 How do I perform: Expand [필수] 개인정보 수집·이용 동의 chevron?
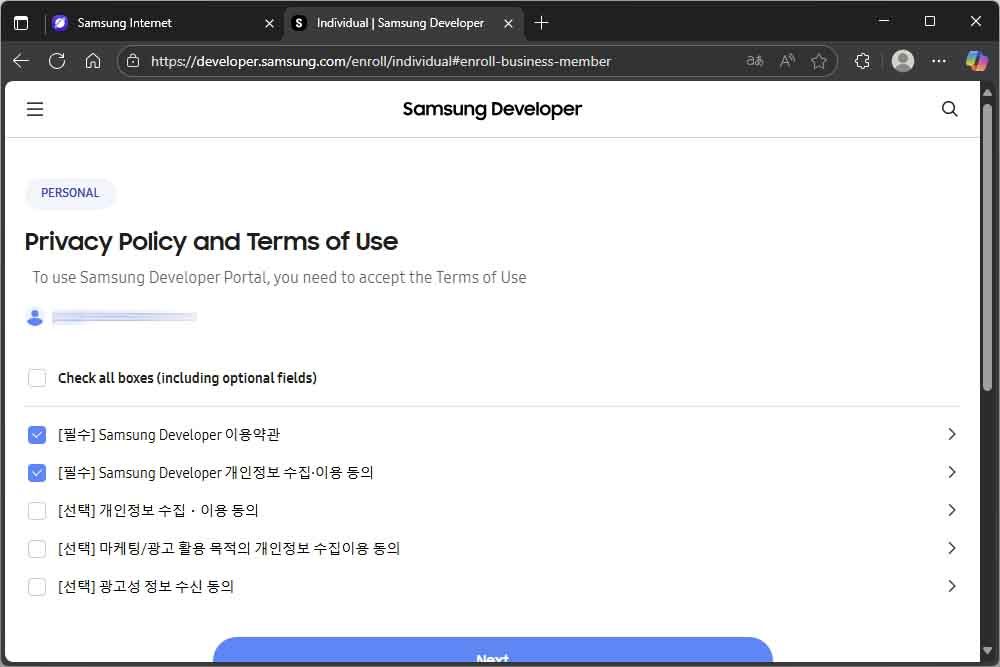point(952,473)
